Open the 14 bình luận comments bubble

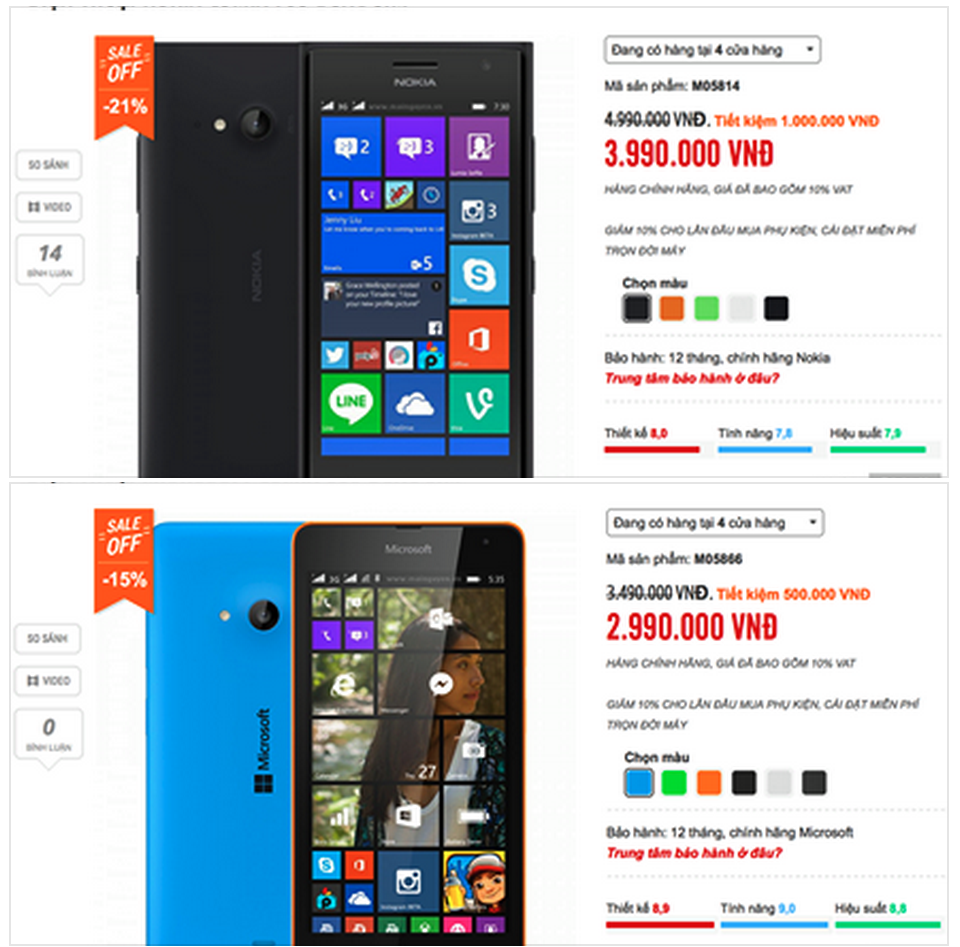point(50,261)
